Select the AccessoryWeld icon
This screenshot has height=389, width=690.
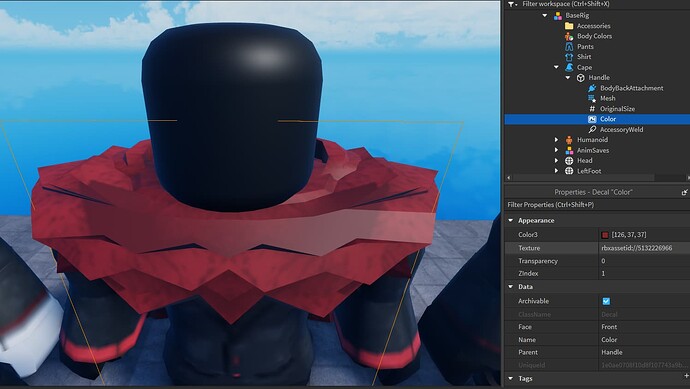click(592, 129)
